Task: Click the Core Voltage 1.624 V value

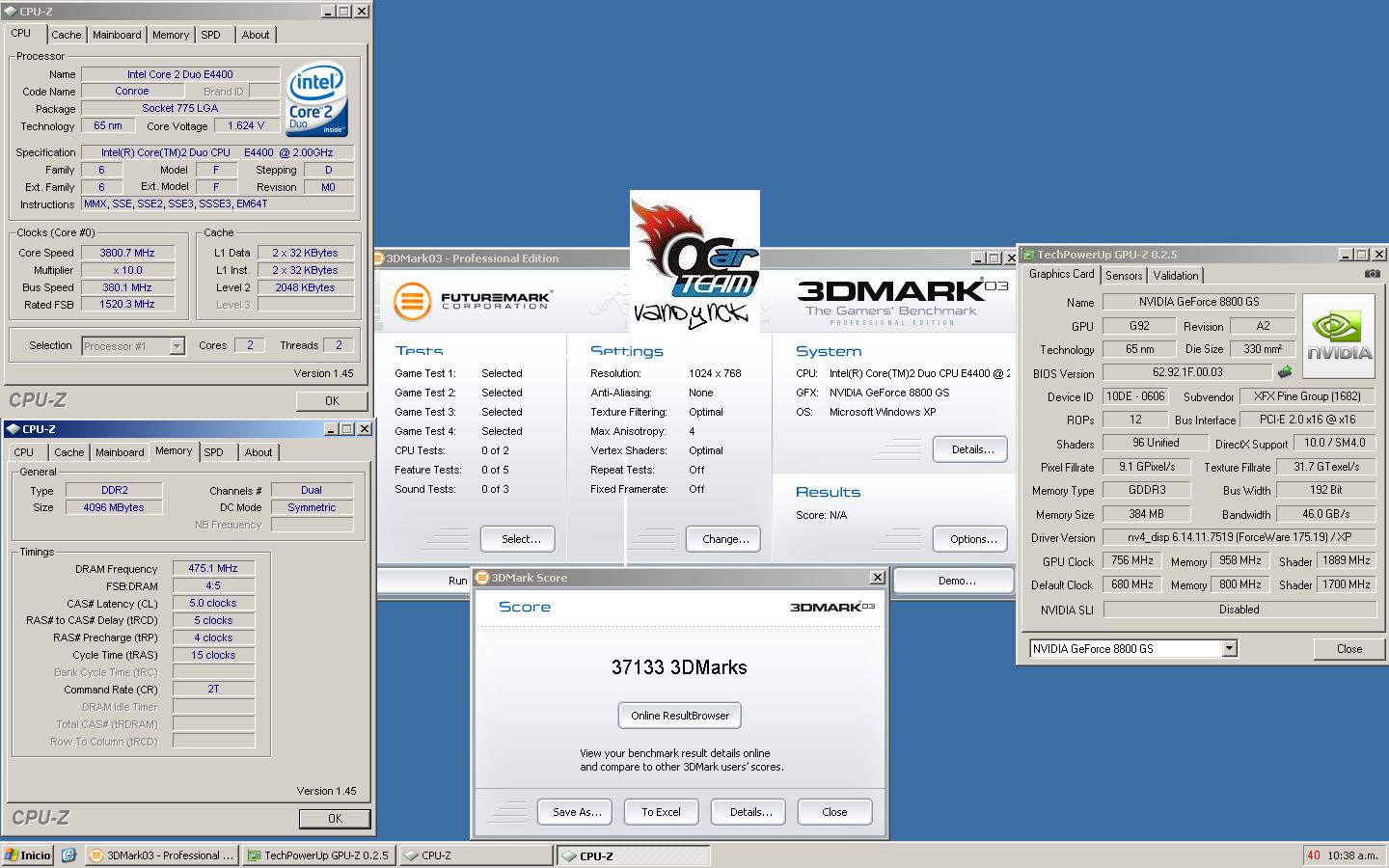Action: tap(246, 126)
